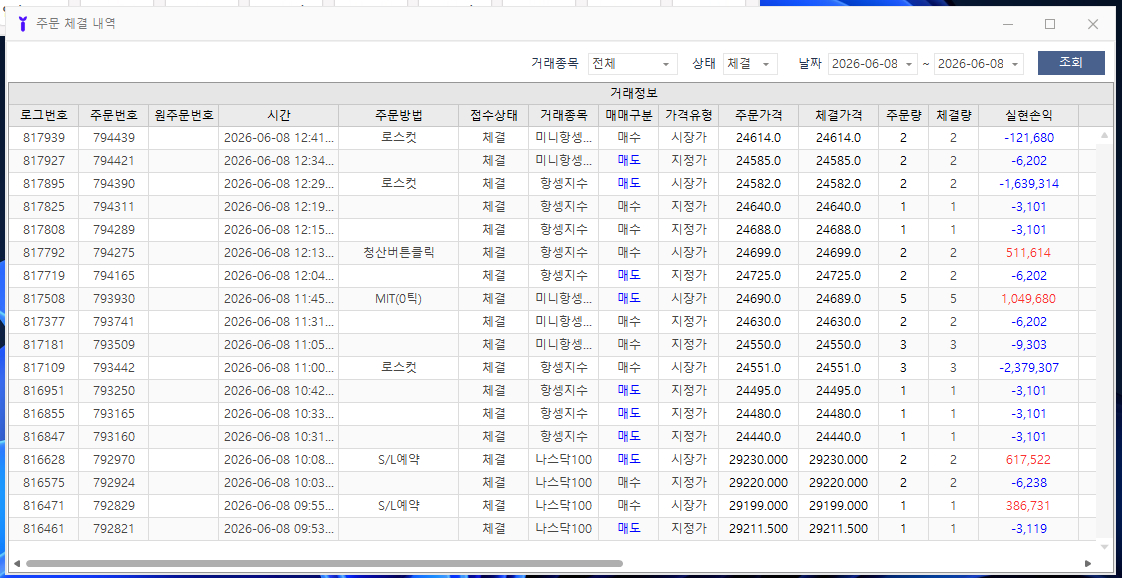Click profit value 617,522
Screen dimensions: 1122x578
click(x=1028, y=459)
